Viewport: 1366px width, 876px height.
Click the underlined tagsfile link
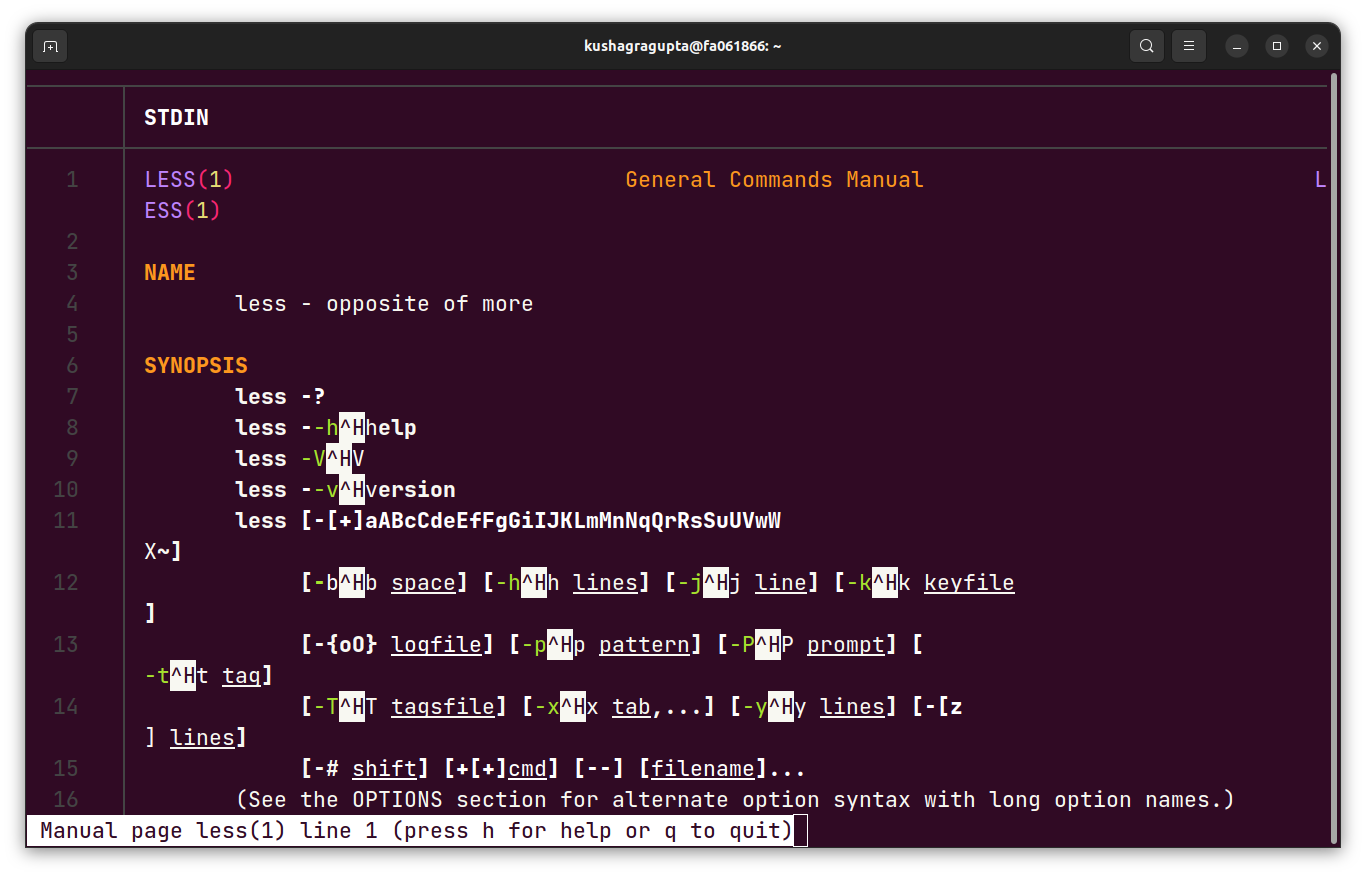click(444, 706)
